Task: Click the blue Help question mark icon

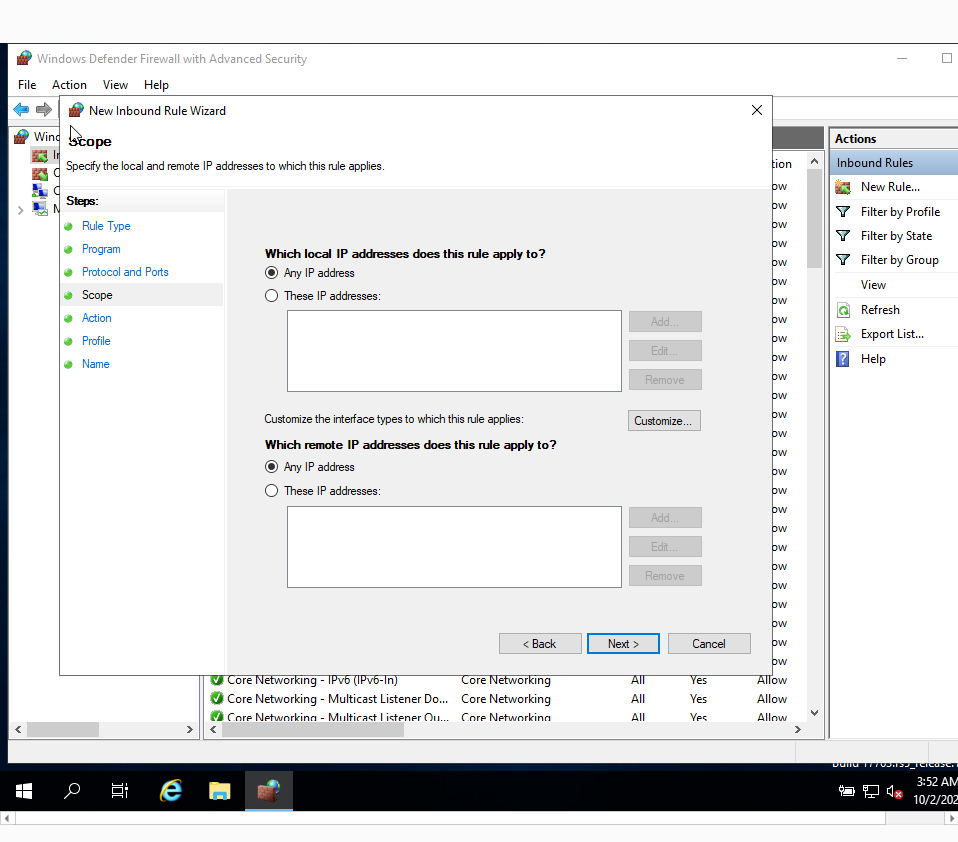Action: coord(843,359)
